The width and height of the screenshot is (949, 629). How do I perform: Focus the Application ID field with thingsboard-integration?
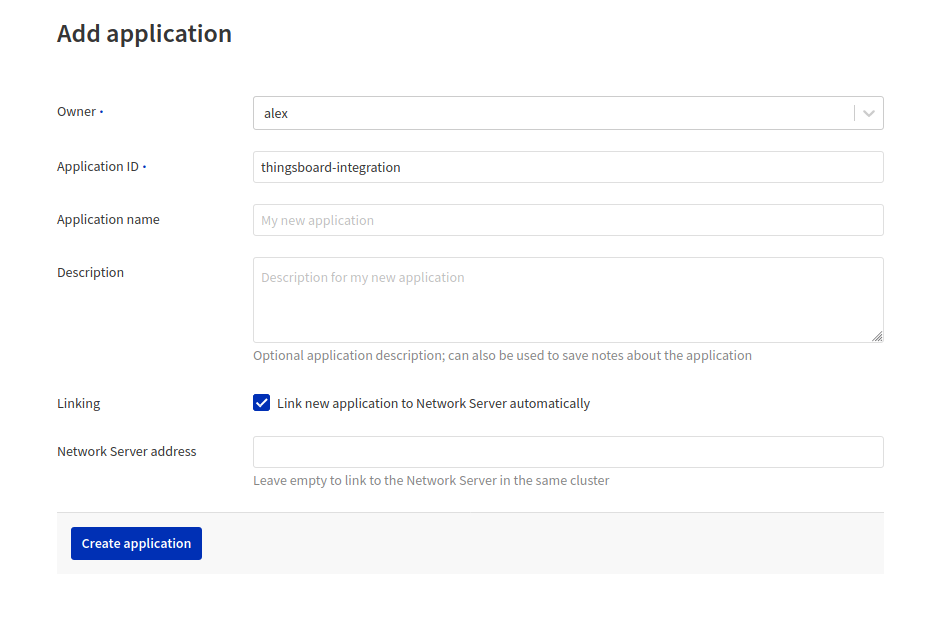click(x=567, y=167)
